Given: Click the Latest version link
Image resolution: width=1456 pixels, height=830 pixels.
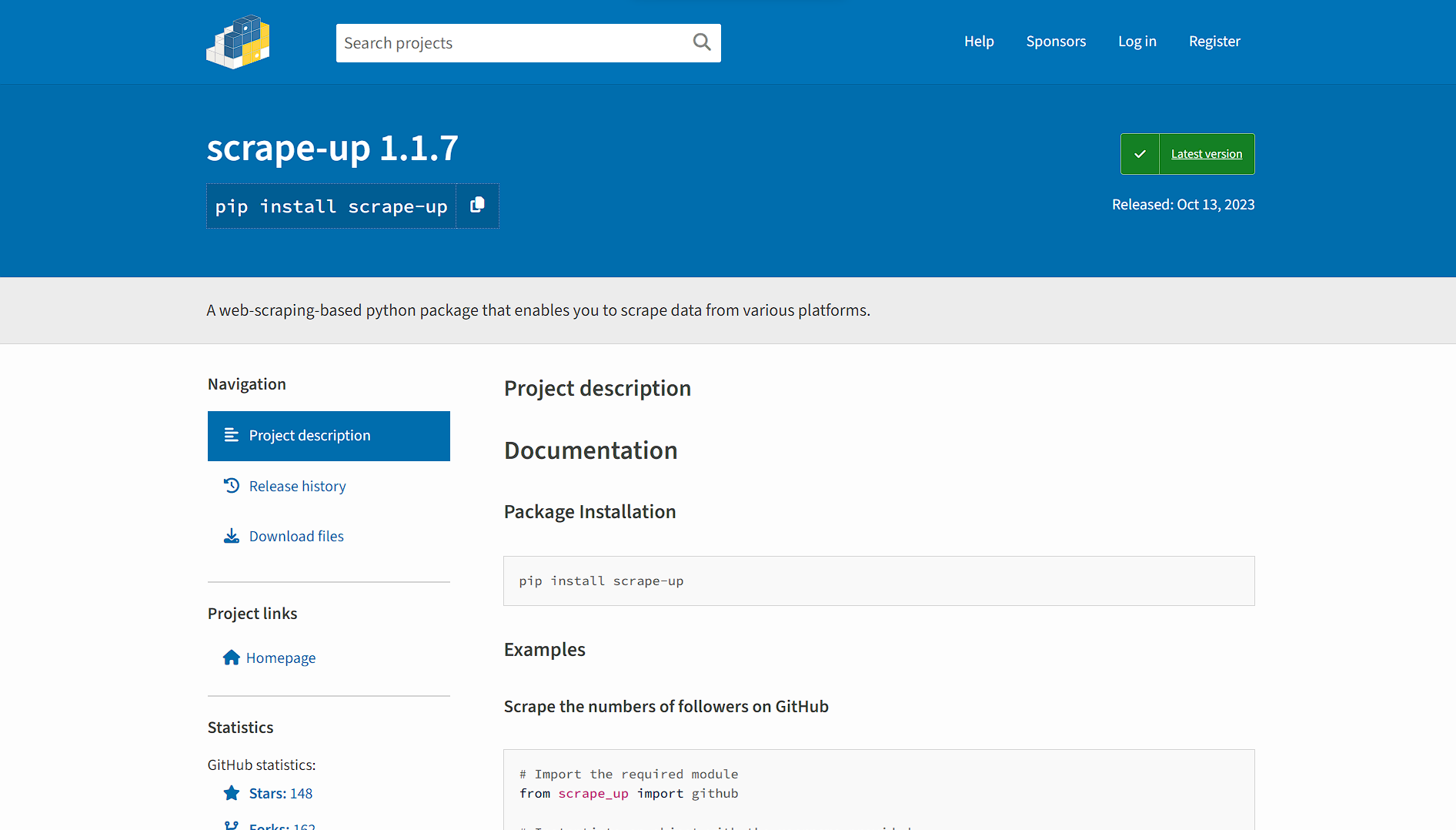Looking at the screenshot, I should [x=1206, y=154].
